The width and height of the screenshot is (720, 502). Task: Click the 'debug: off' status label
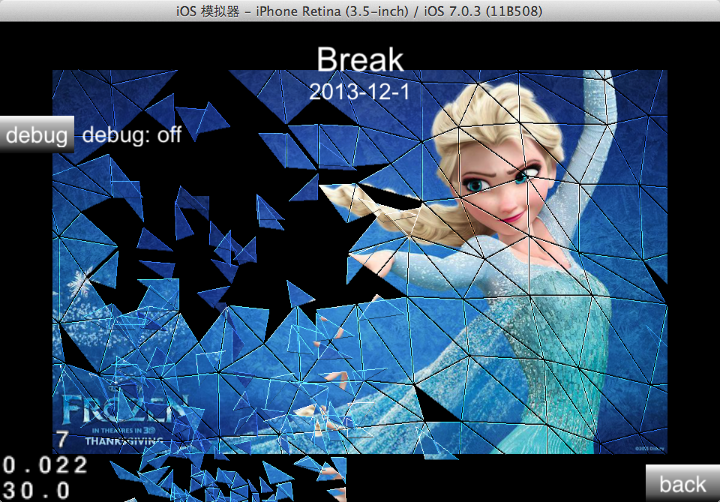tap(132, 135)
